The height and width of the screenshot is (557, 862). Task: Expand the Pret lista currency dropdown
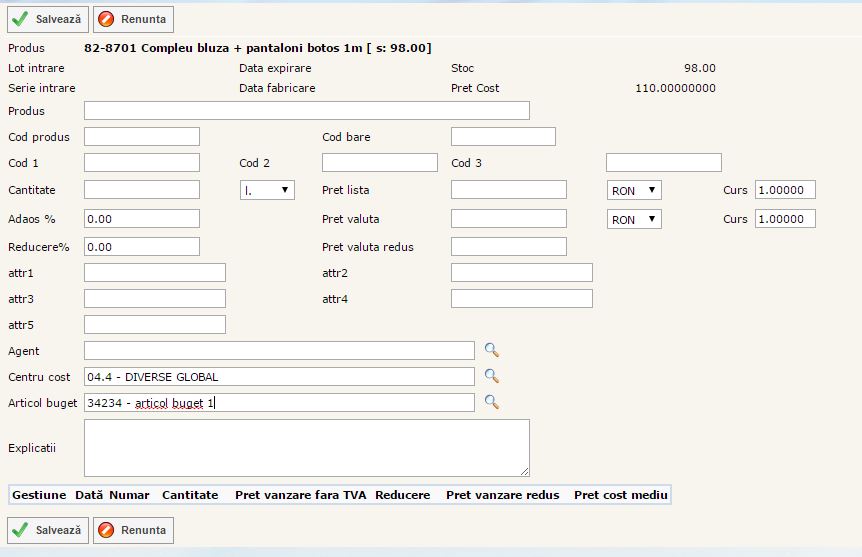click(x=634, y=190)
